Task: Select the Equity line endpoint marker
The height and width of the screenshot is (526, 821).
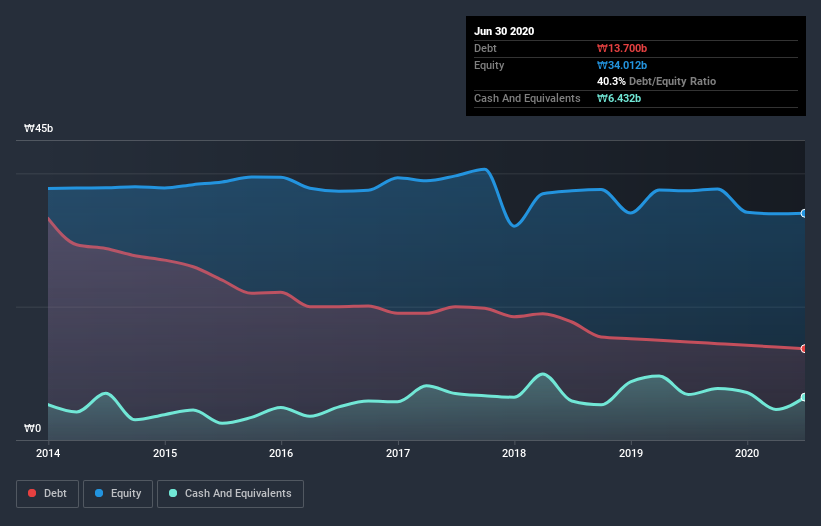Action: tap(804, 213)
